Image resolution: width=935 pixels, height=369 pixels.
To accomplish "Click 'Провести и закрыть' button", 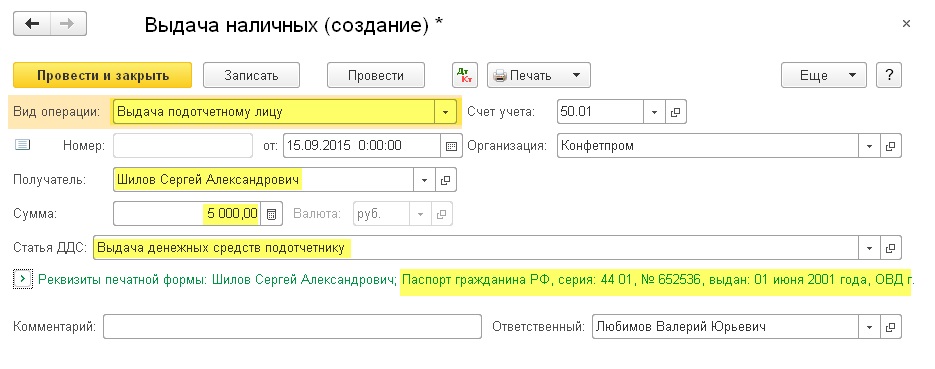I will coord(103,76).
